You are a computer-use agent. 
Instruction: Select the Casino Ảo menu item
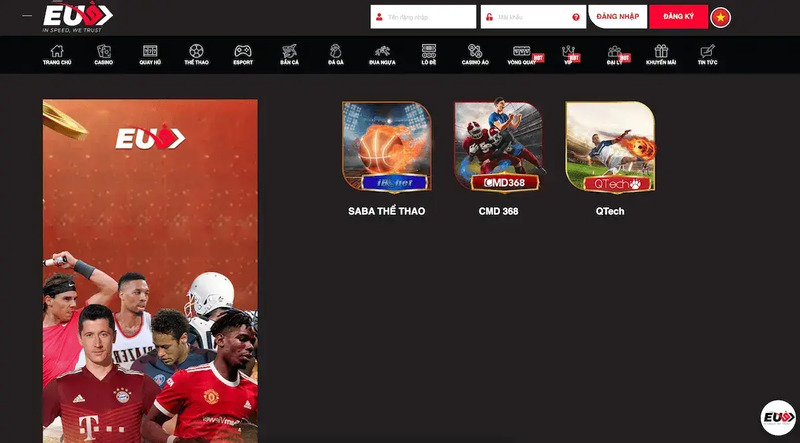pos(475,55)
